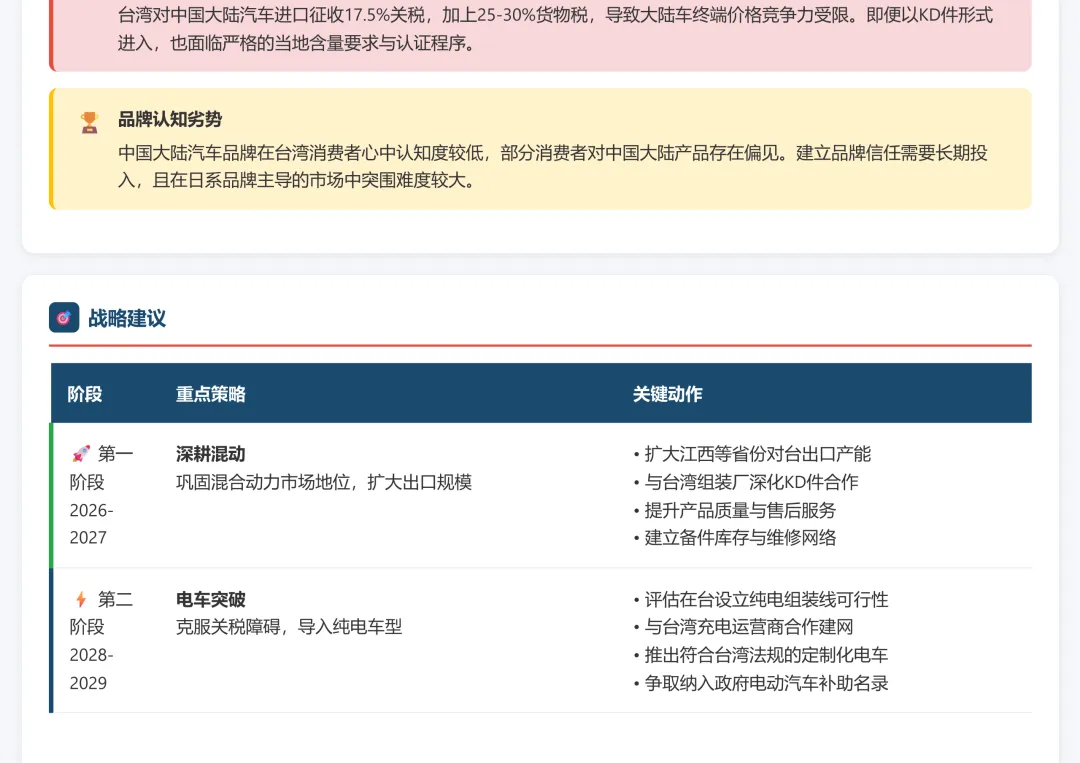Select the 电车突破 strategy title
The height and width of the screenshot is (763, 1080).
(211, 599)
